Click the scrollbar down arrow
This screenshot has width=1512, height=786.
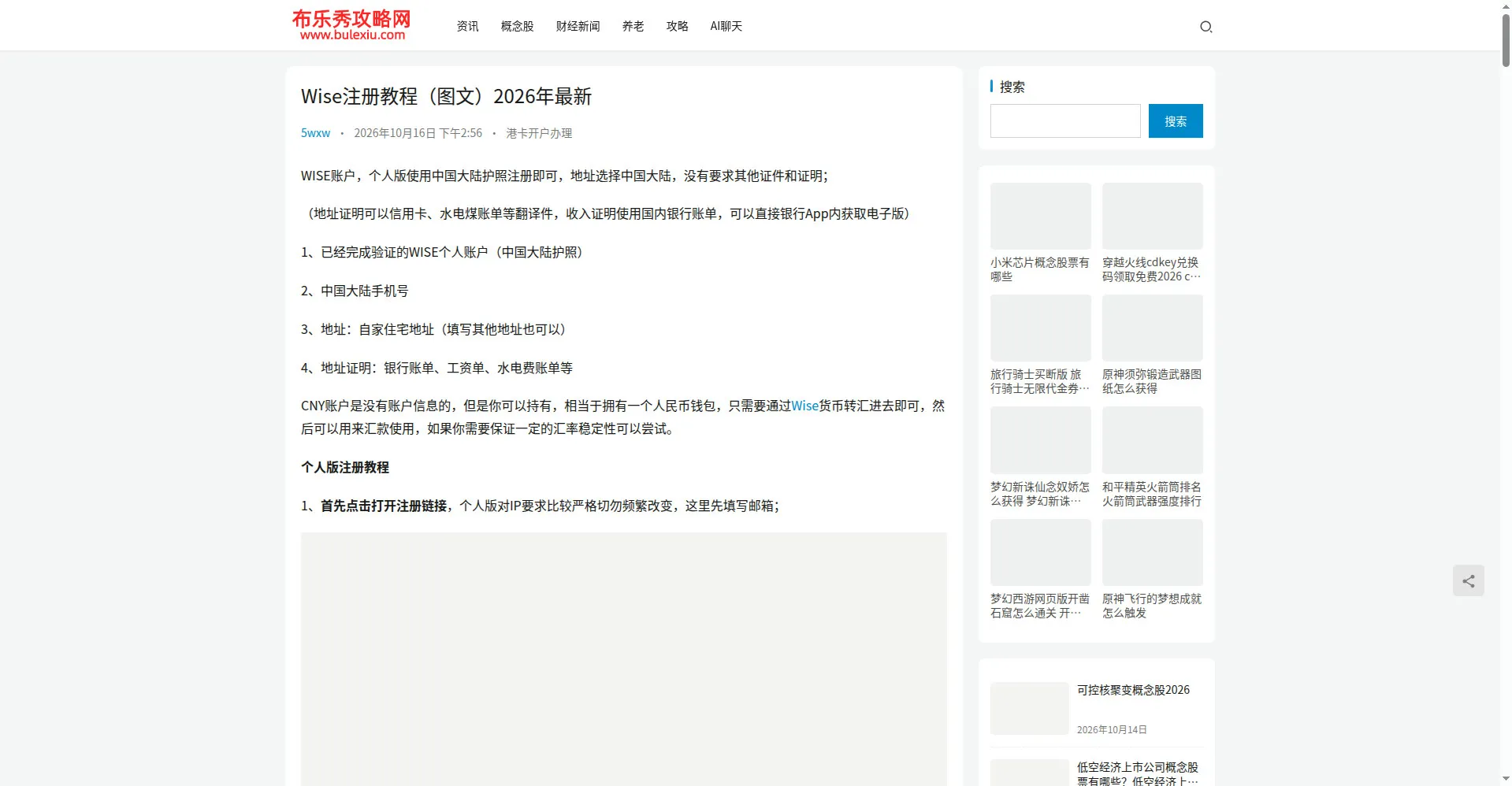point(1506,780)
